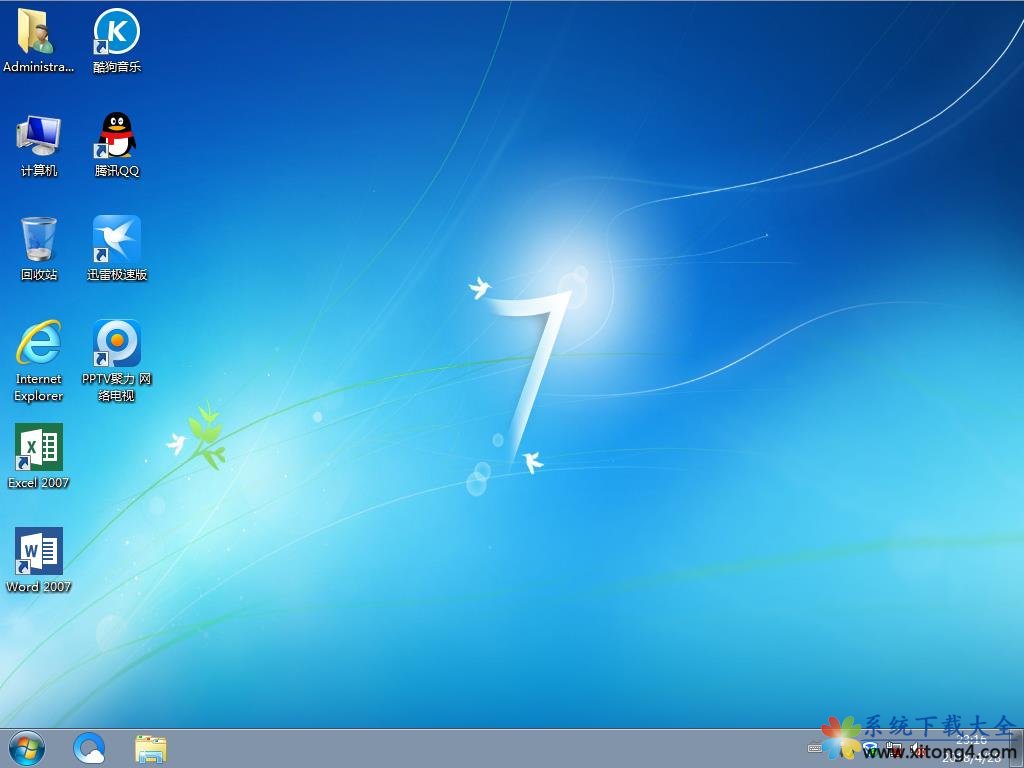Screen dimensions: 1024x768
Task: Click the keyboard input icon in tray
Action: [x=814, y=748]
